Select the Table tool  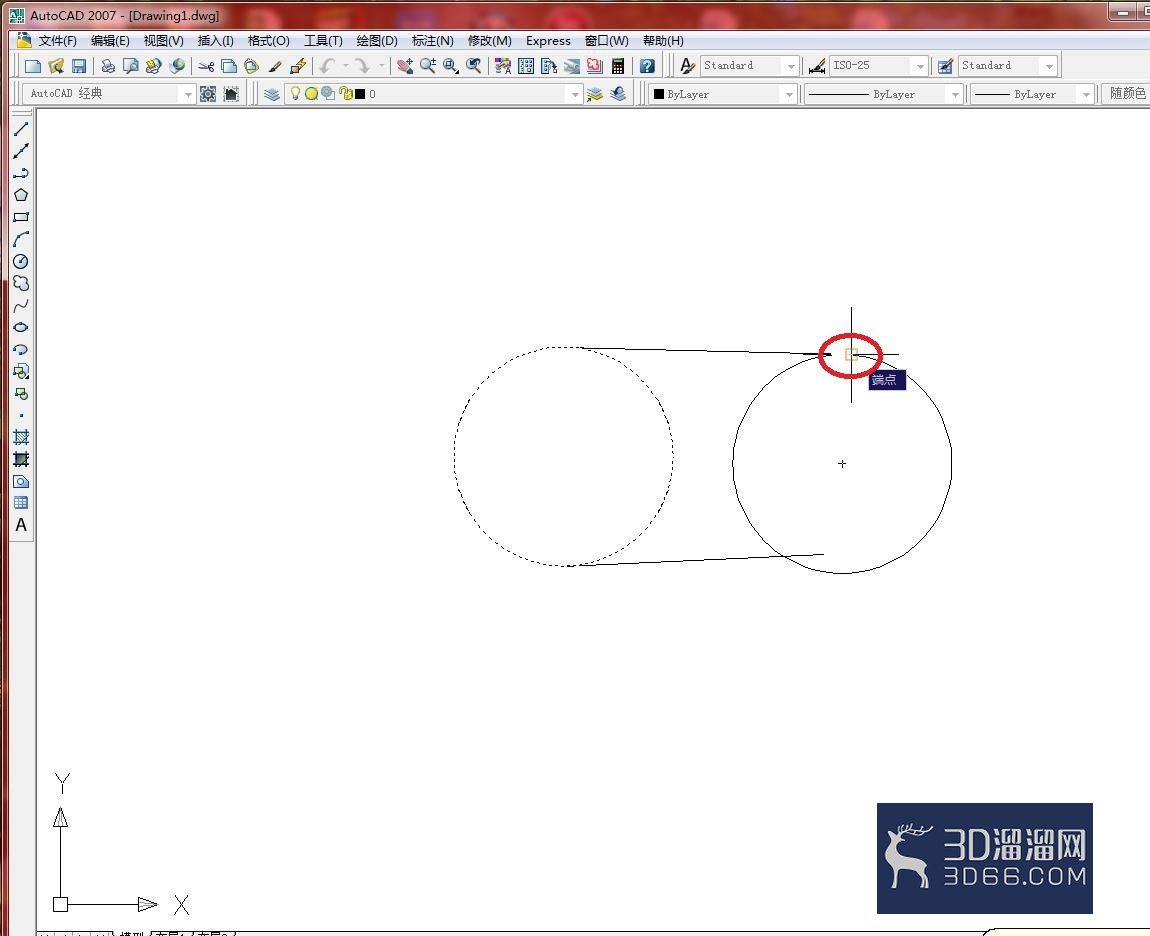(x=21, y=503)
